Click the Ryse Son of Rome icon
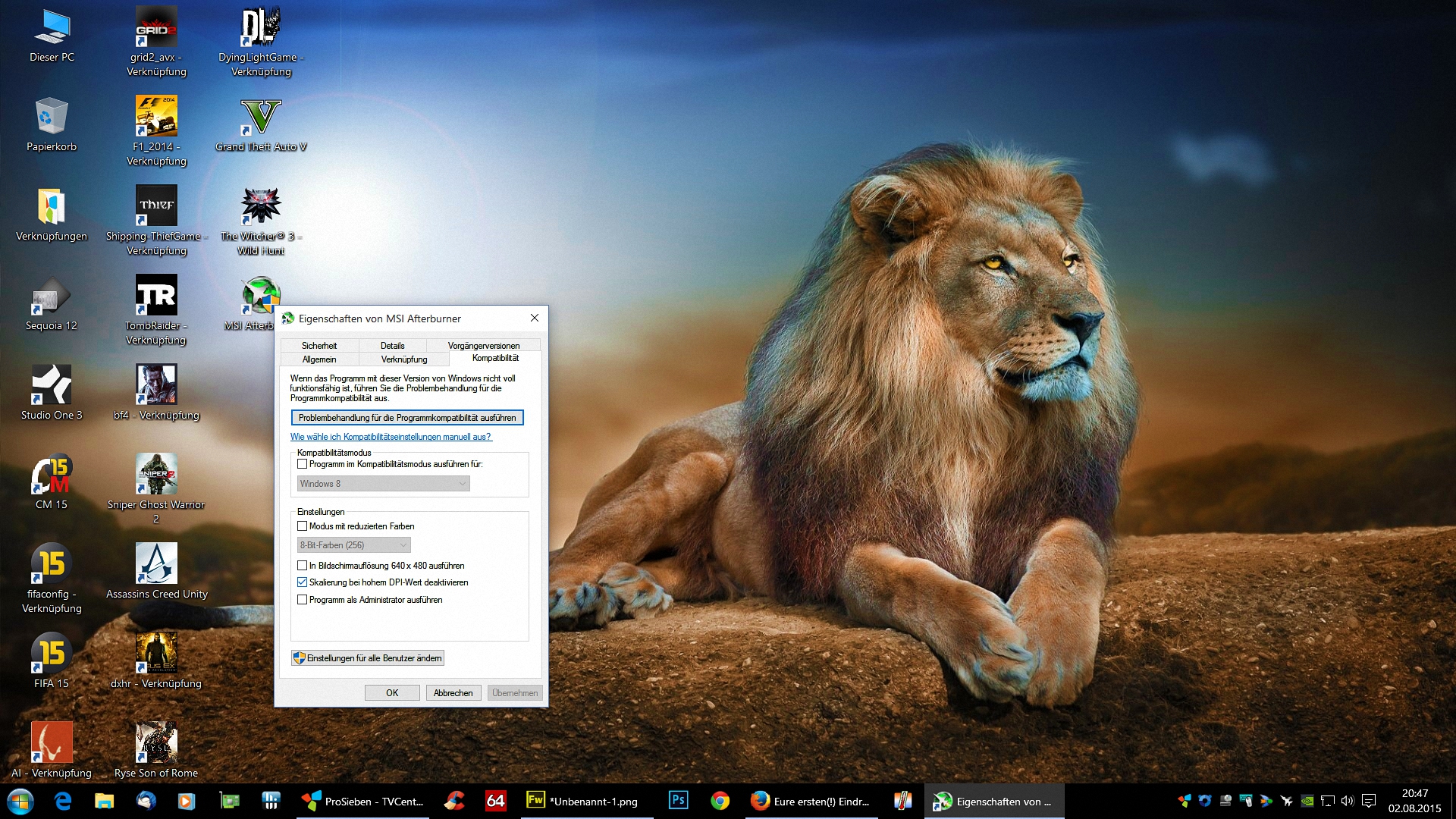 click(156, 743)
